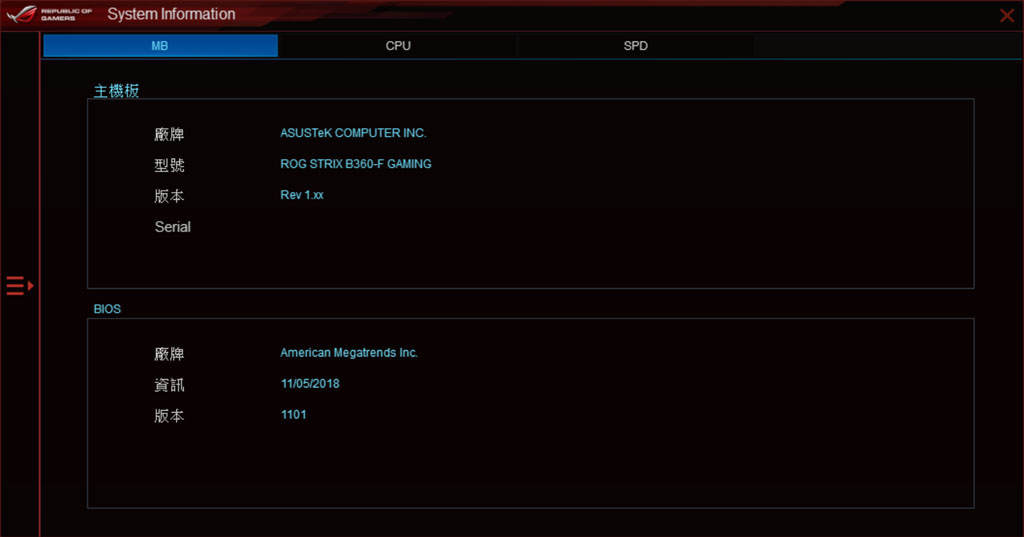Viewport: 1024px width, 537px height.
Task: Select ROG STRIX B360-F GAMING model text
Action: coord(356,164)
